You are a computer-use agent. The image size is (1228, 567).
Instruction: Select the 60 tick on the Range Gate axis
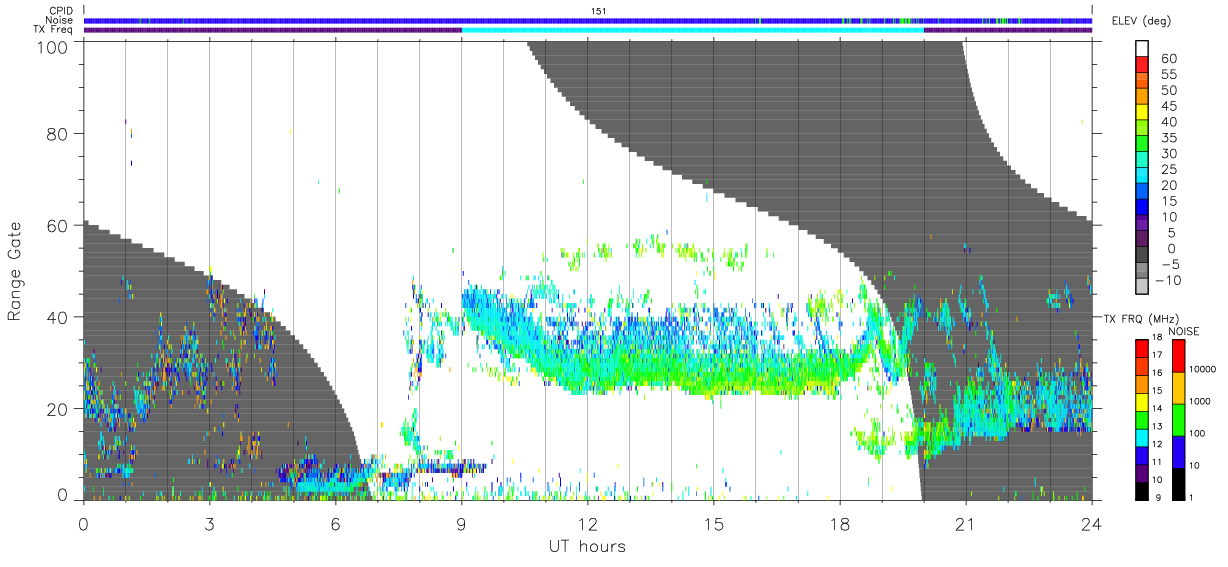coord(58,225)
